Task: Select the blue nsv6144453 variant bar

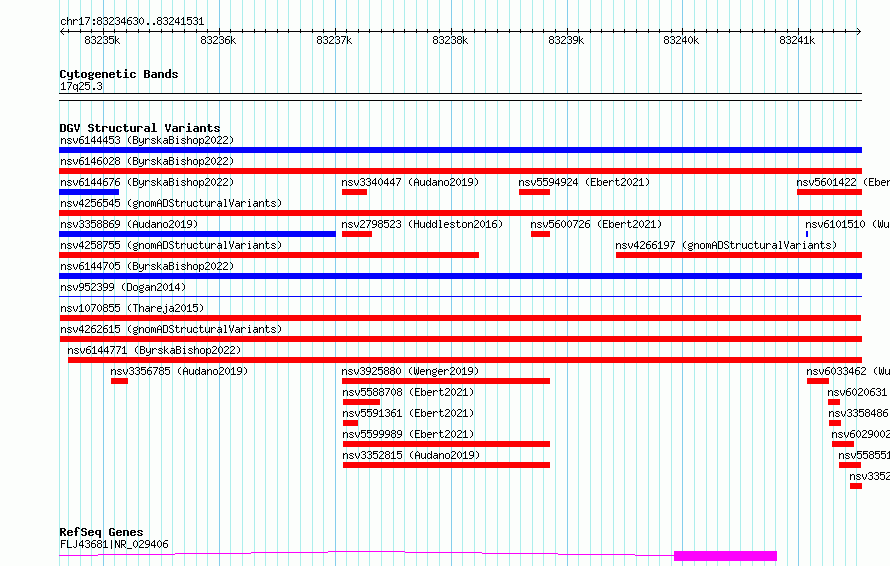Action: 460,150
